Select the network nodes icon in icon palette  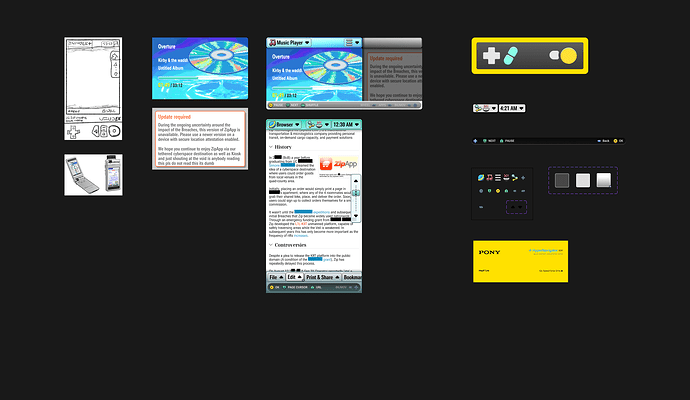pyautogui.click(x=514, y=178)
